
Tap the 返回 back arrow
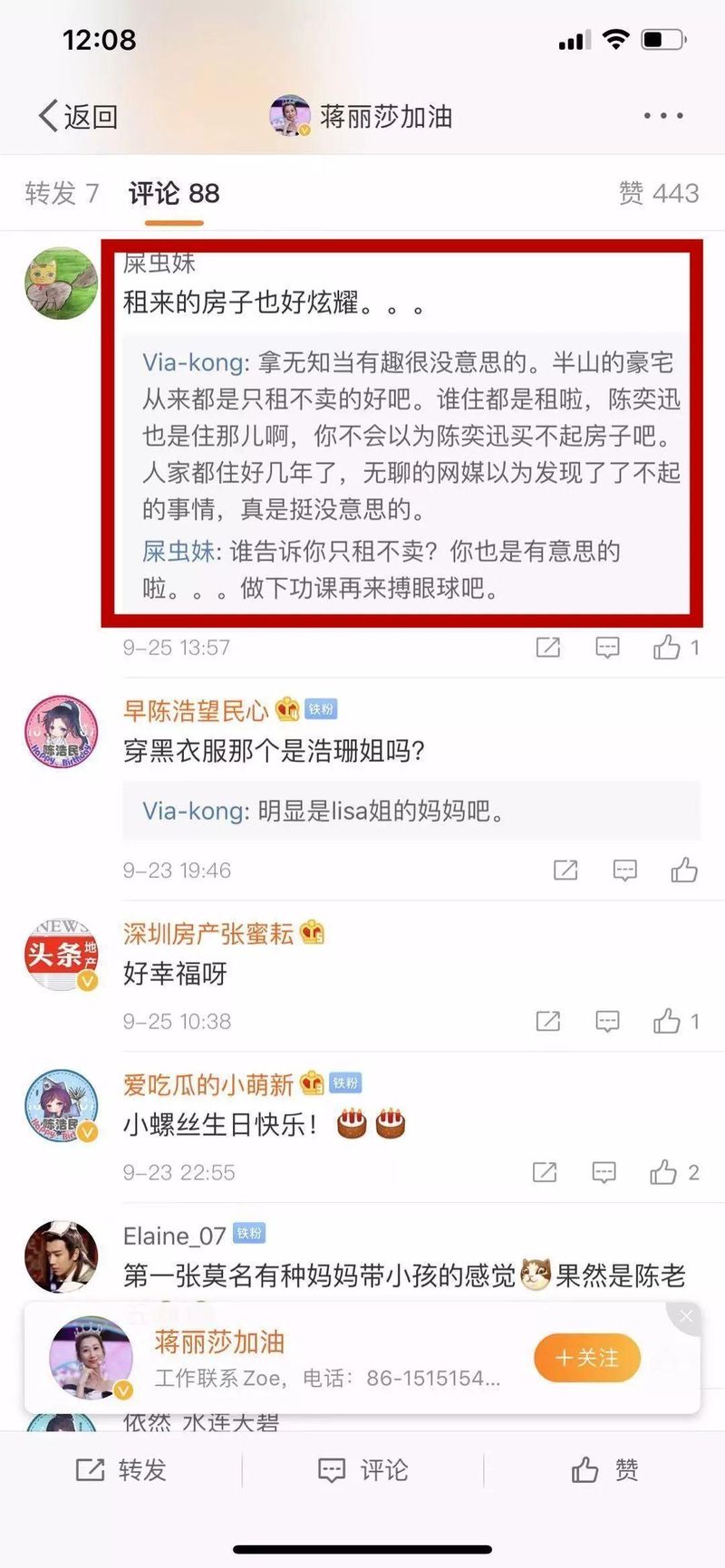pyautogui.click(x=77, y=116)
